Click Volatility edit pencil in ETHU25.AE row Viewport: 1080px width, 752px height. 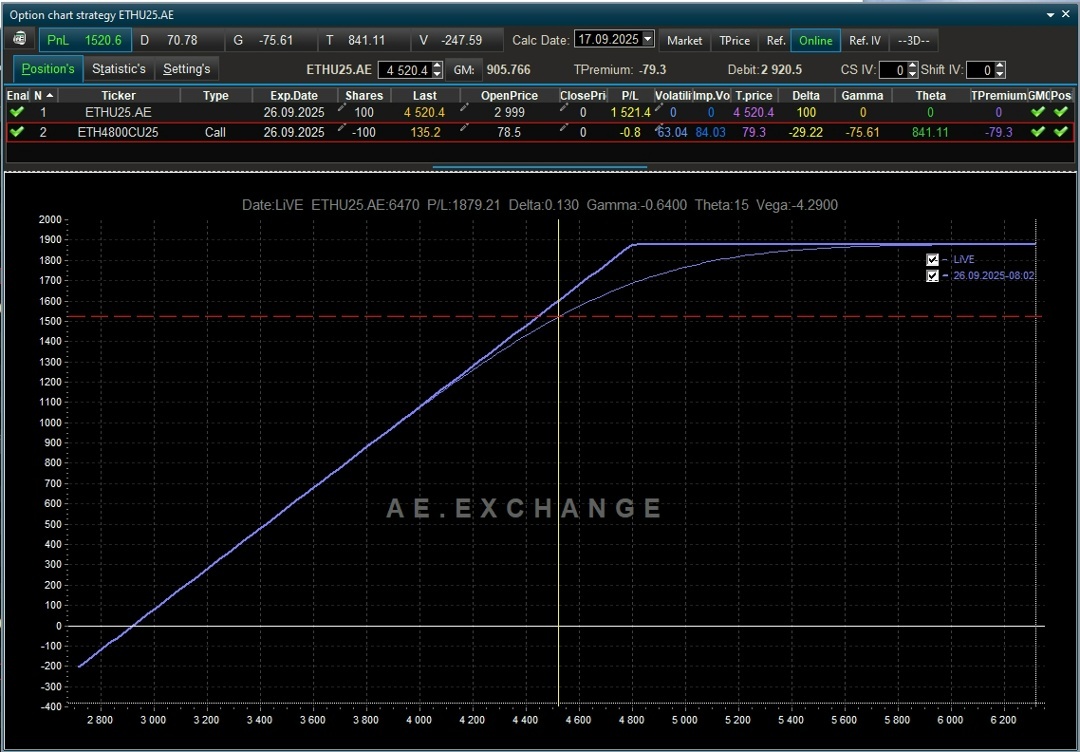coord(658,108)
